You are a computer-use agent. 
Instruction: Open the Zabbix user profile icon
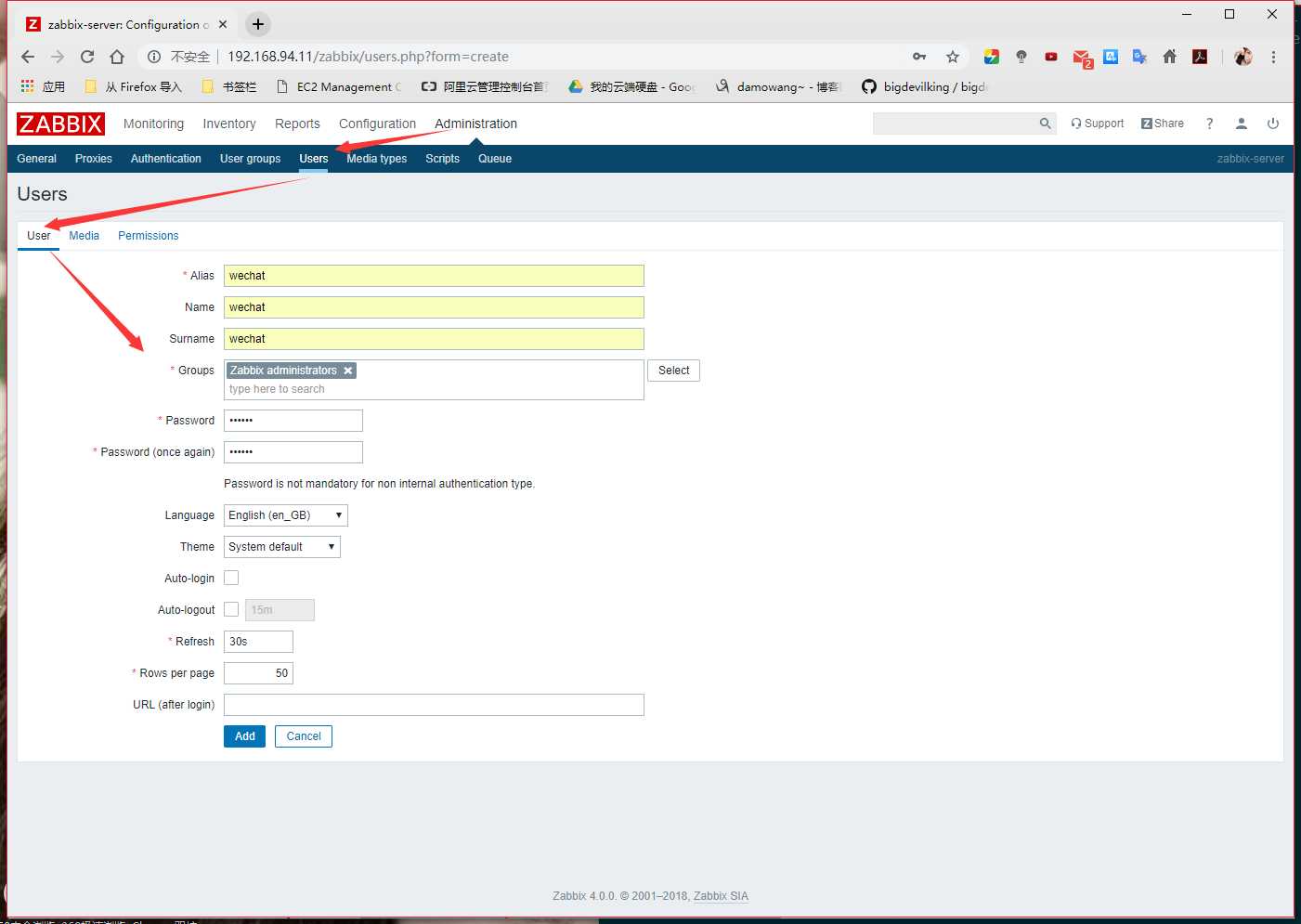pos(1241,124)
